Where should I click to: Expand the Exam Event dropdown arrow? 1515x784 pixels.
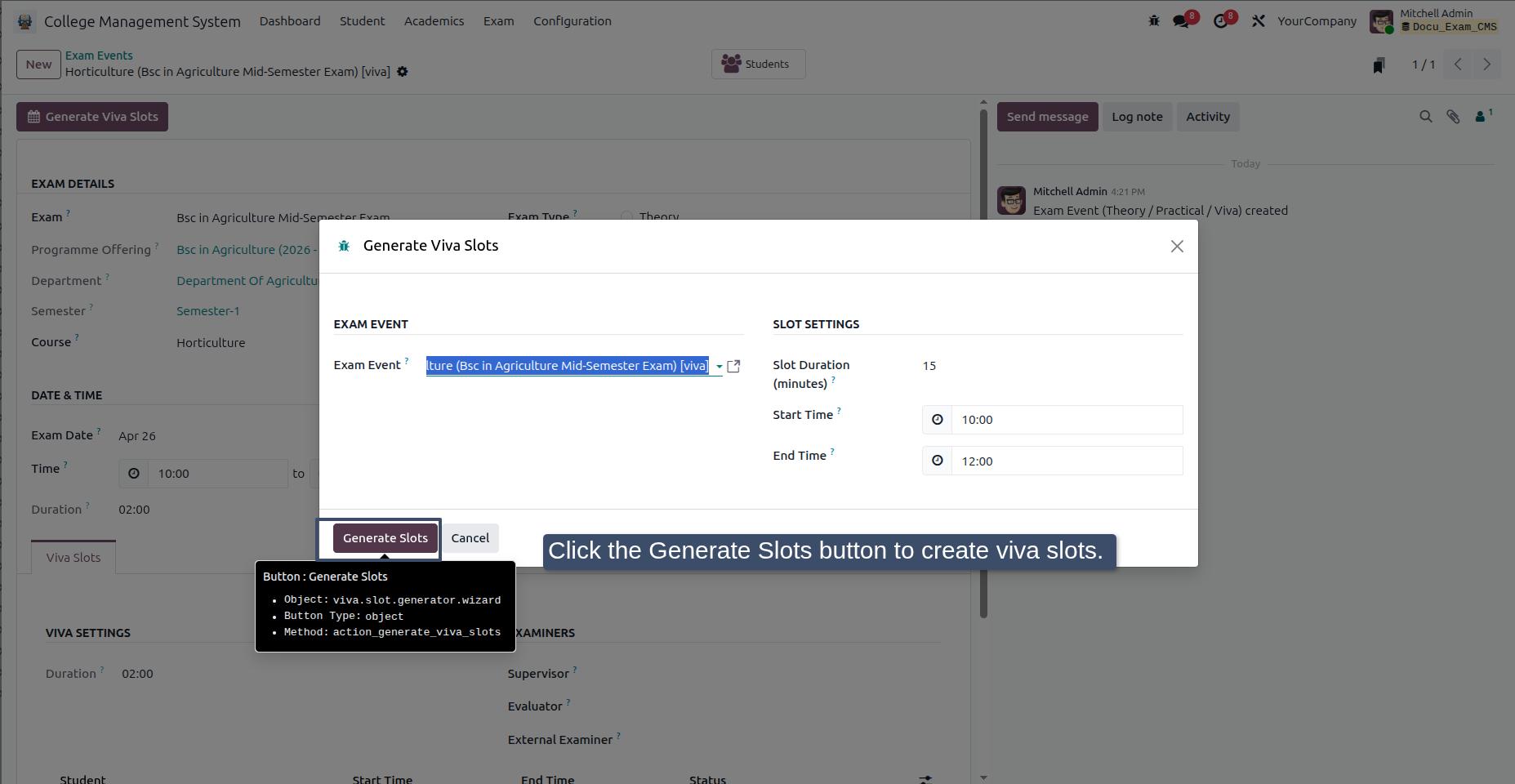click(719, 367)
